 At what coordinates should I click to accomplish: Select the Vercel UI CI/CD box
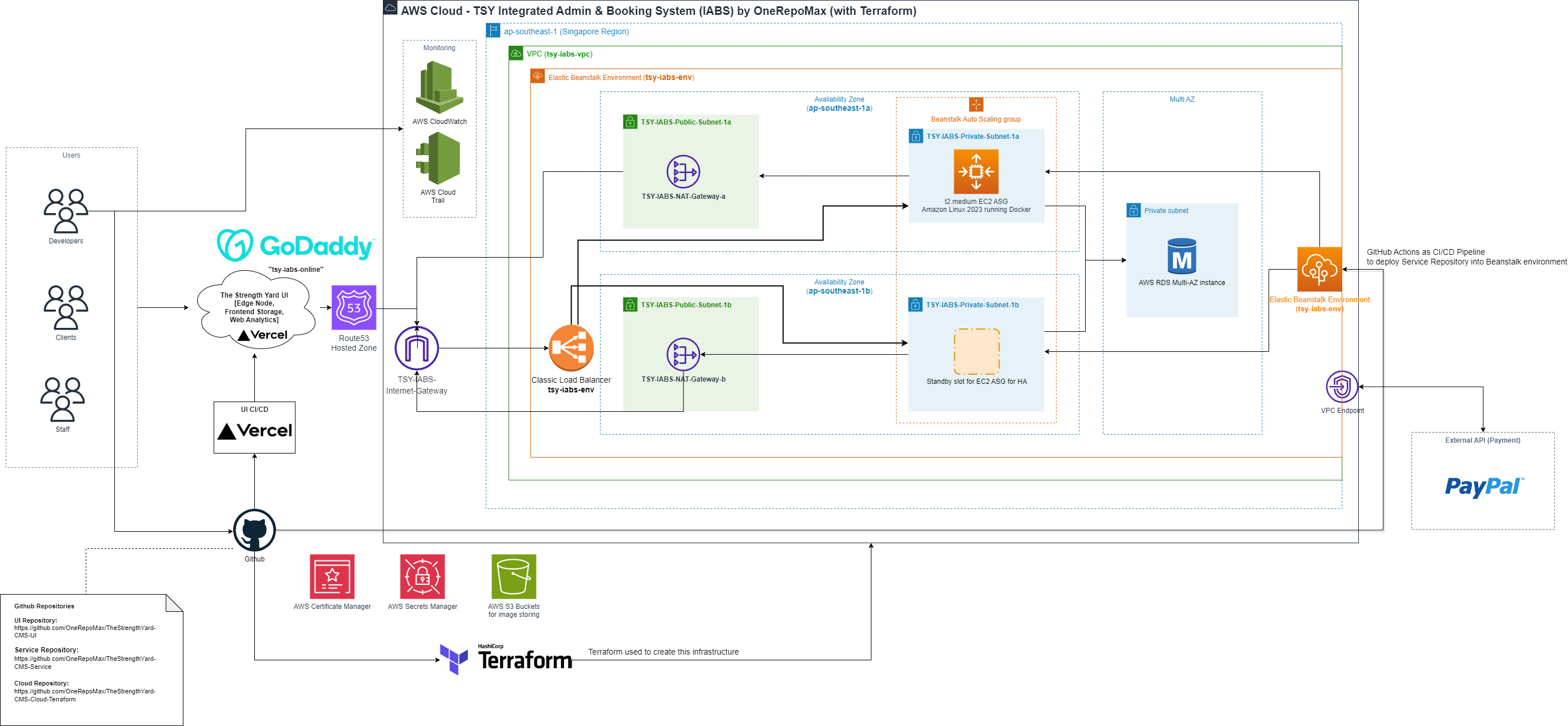254,428
